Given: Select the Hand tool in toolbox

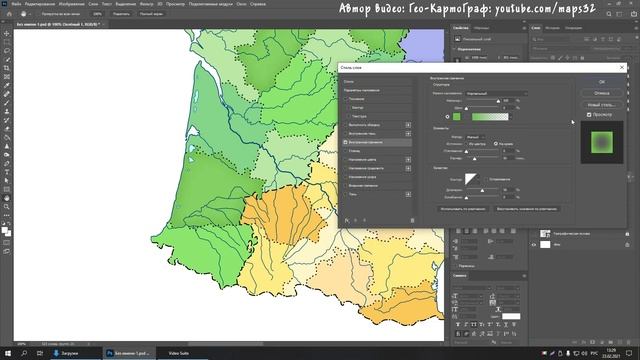Looking at the screenshot, I should pos(7,198).
